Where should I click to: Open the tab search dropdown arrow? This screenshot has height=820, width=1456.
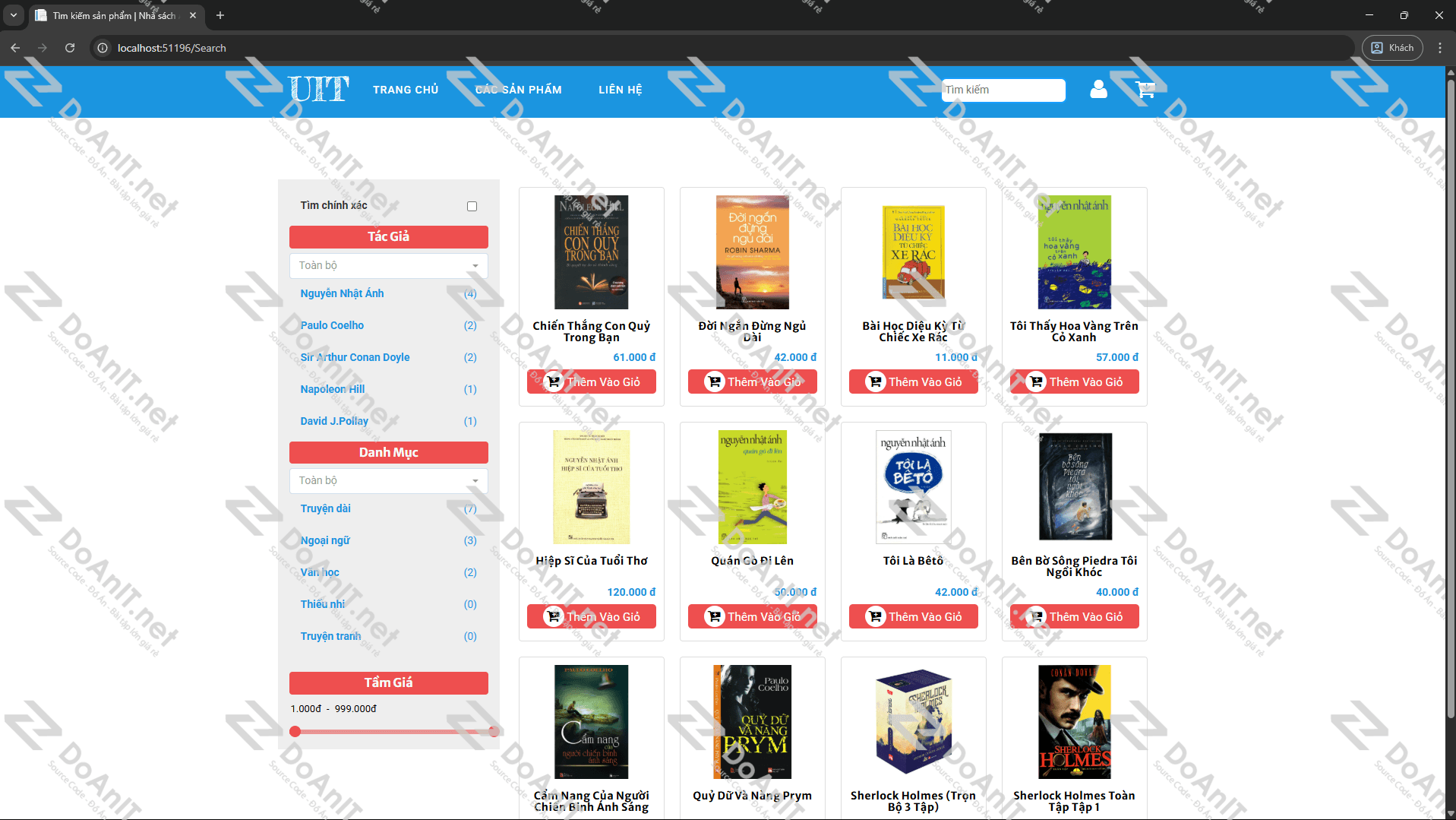[x=14, y=15]
